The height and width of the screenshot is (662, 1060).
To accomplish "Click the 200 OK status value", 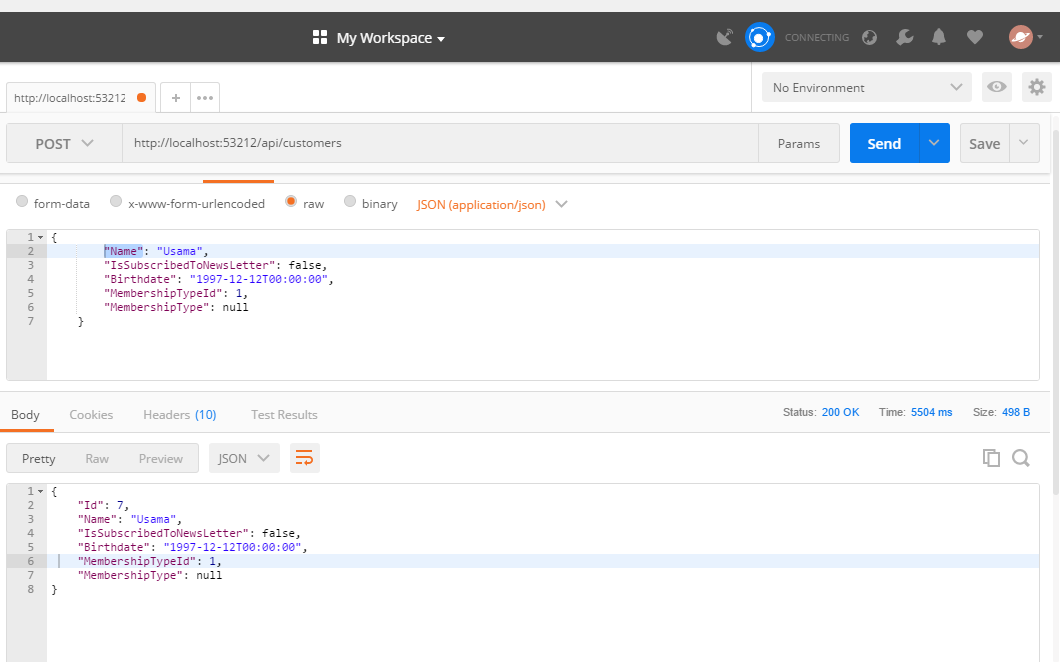I will tap(840, 412).
